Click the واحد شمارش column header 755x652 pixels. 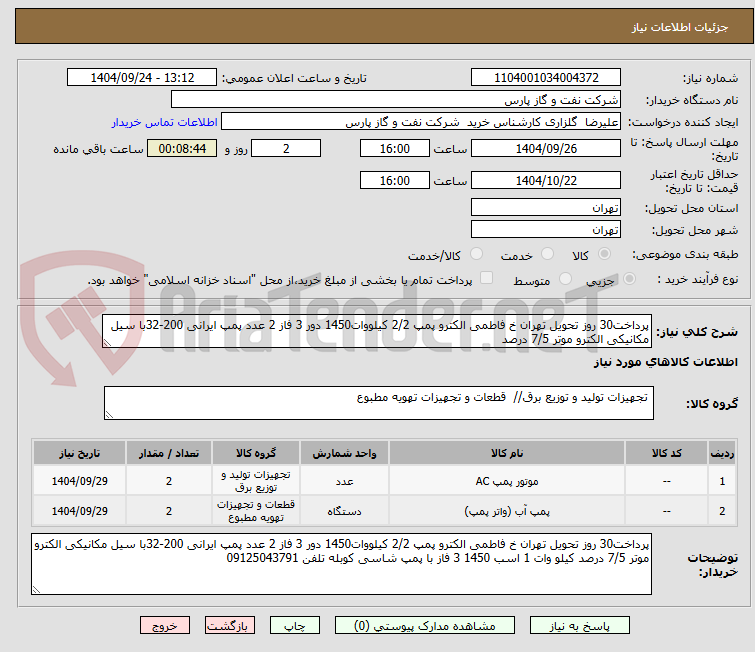[x=344, y=454]
